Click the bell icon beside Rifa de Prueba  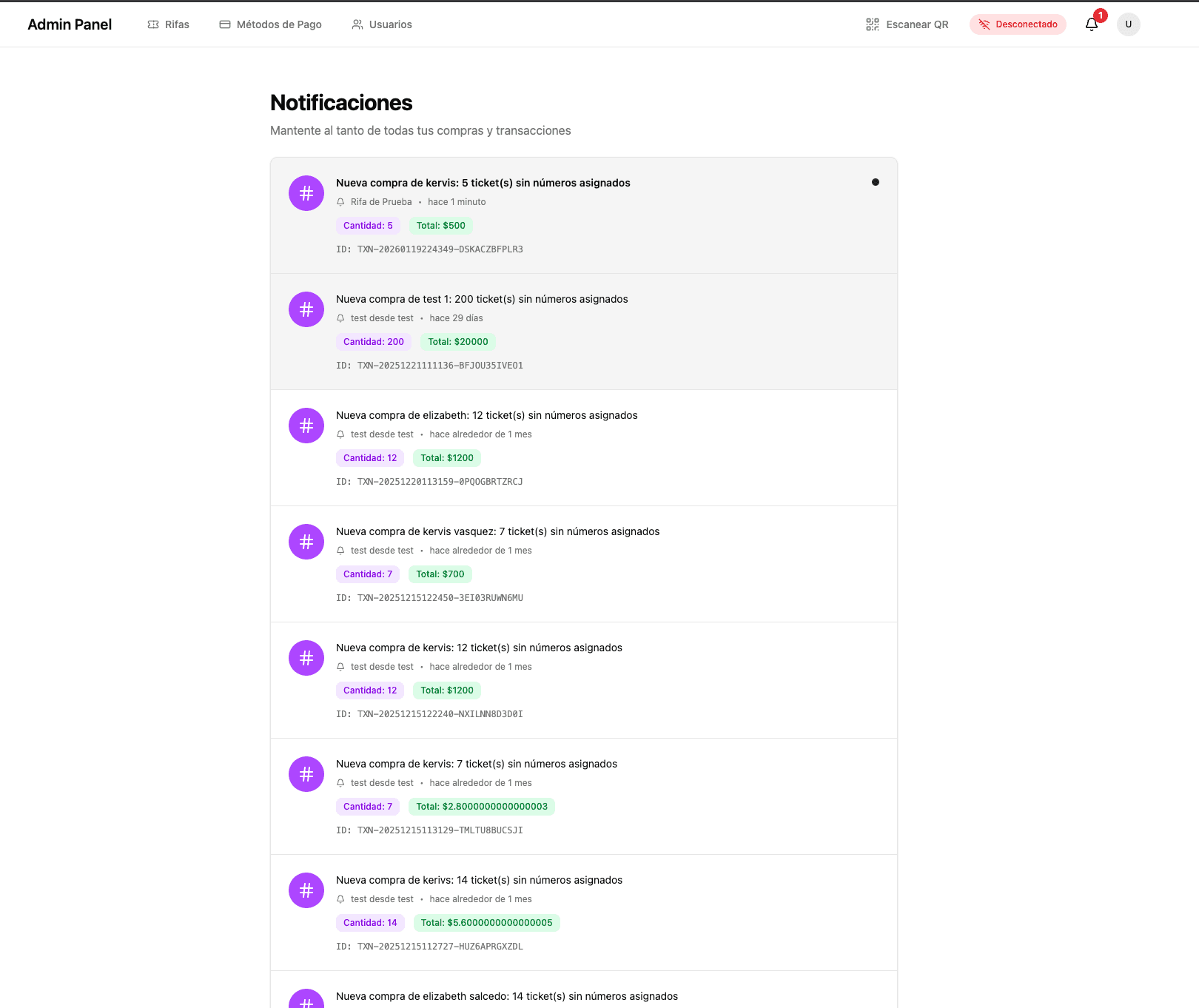tap(340, 201)
